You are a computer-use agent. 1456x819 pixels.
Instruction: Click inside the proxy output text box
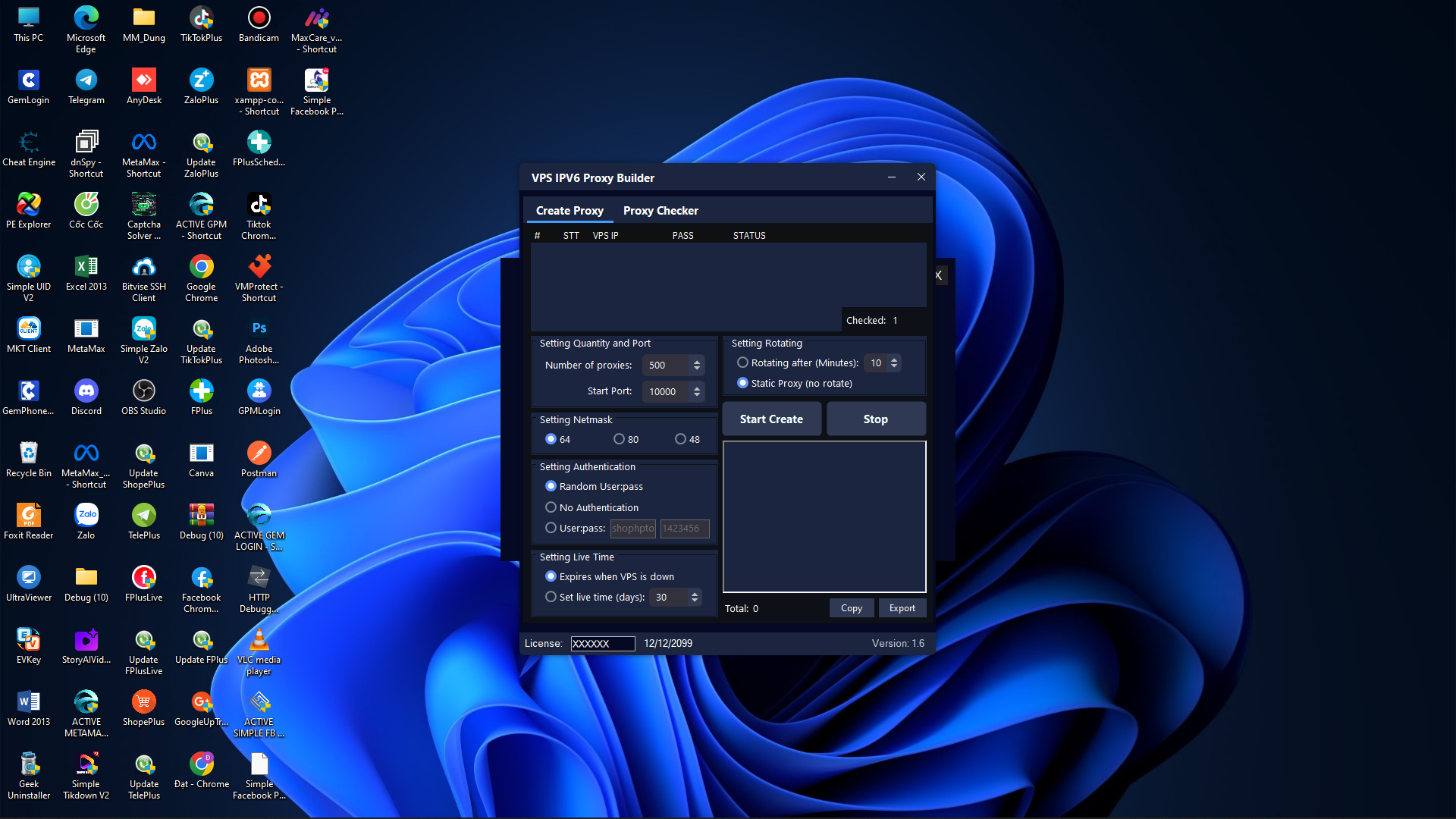[x=824, y=516]
